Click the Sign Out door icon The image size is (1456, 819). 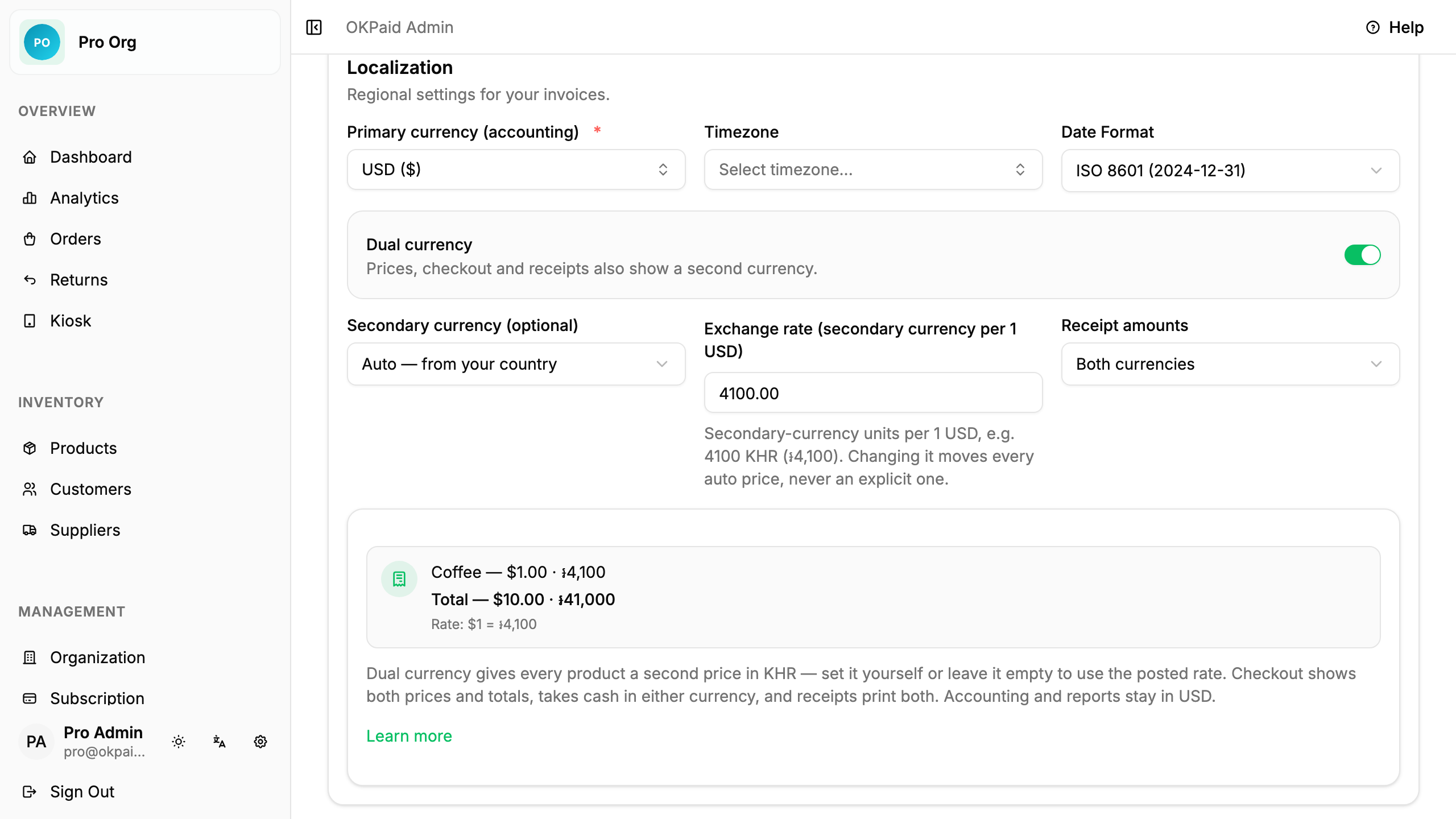(30, 792)
